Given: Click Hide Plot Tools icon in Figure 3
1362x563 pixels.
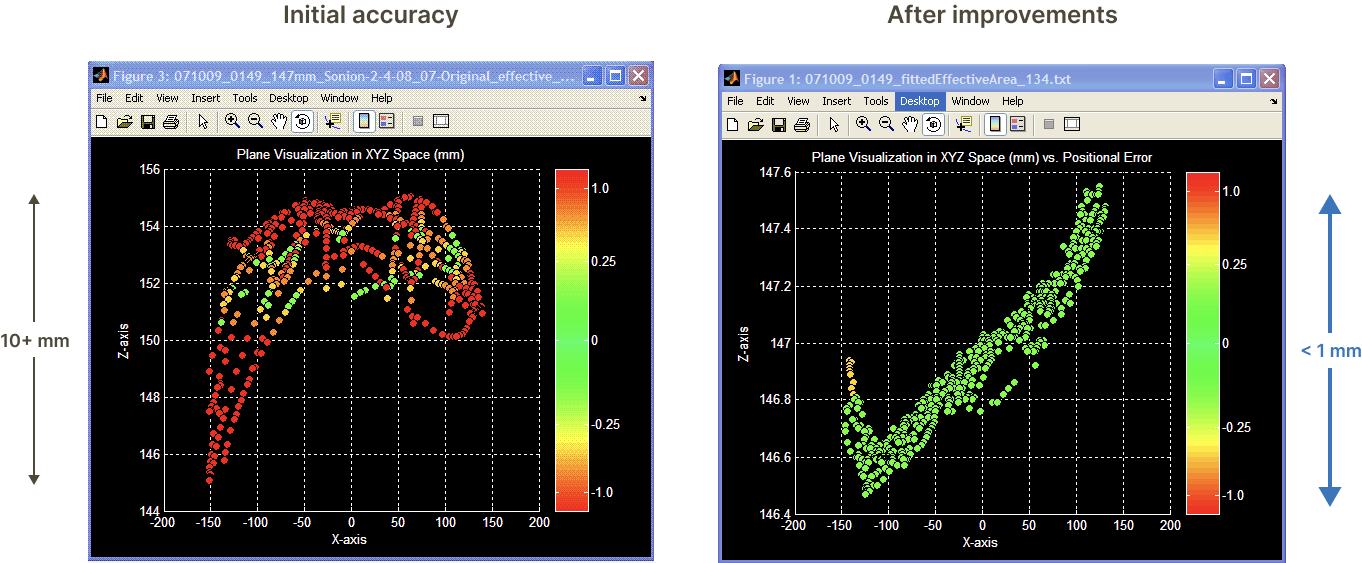Looking at the screenshot, I should point(417,121).
